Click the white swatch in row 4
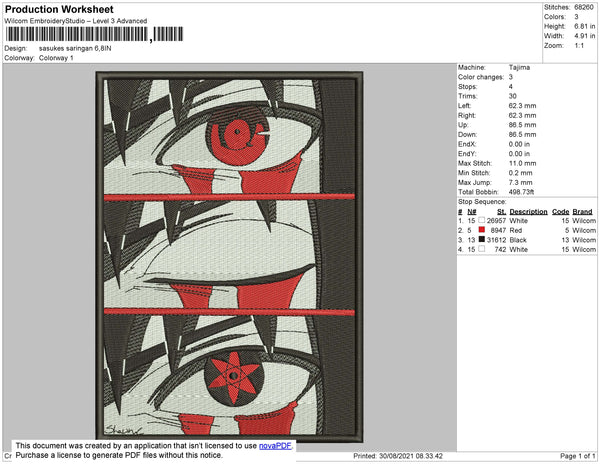The image size is (600, 464). [x=481, y=249]
